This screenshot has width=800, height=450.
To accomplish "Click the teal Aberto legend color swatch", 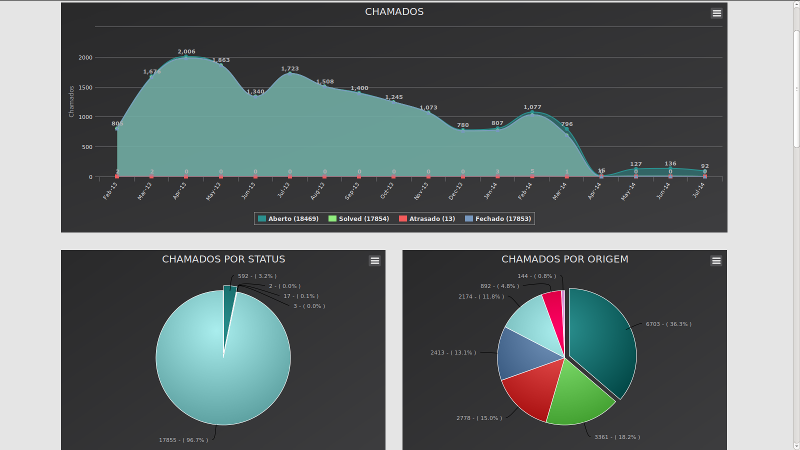I will [262, 218].
